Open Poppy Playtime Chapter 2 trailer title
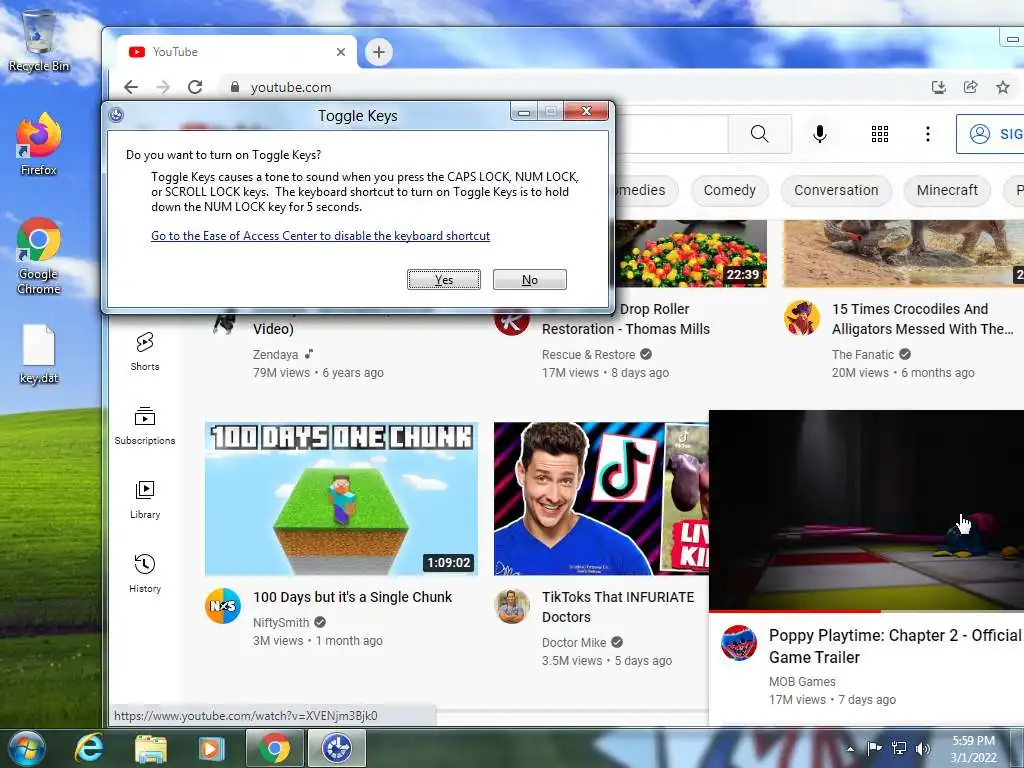 (x=895, y=646)
